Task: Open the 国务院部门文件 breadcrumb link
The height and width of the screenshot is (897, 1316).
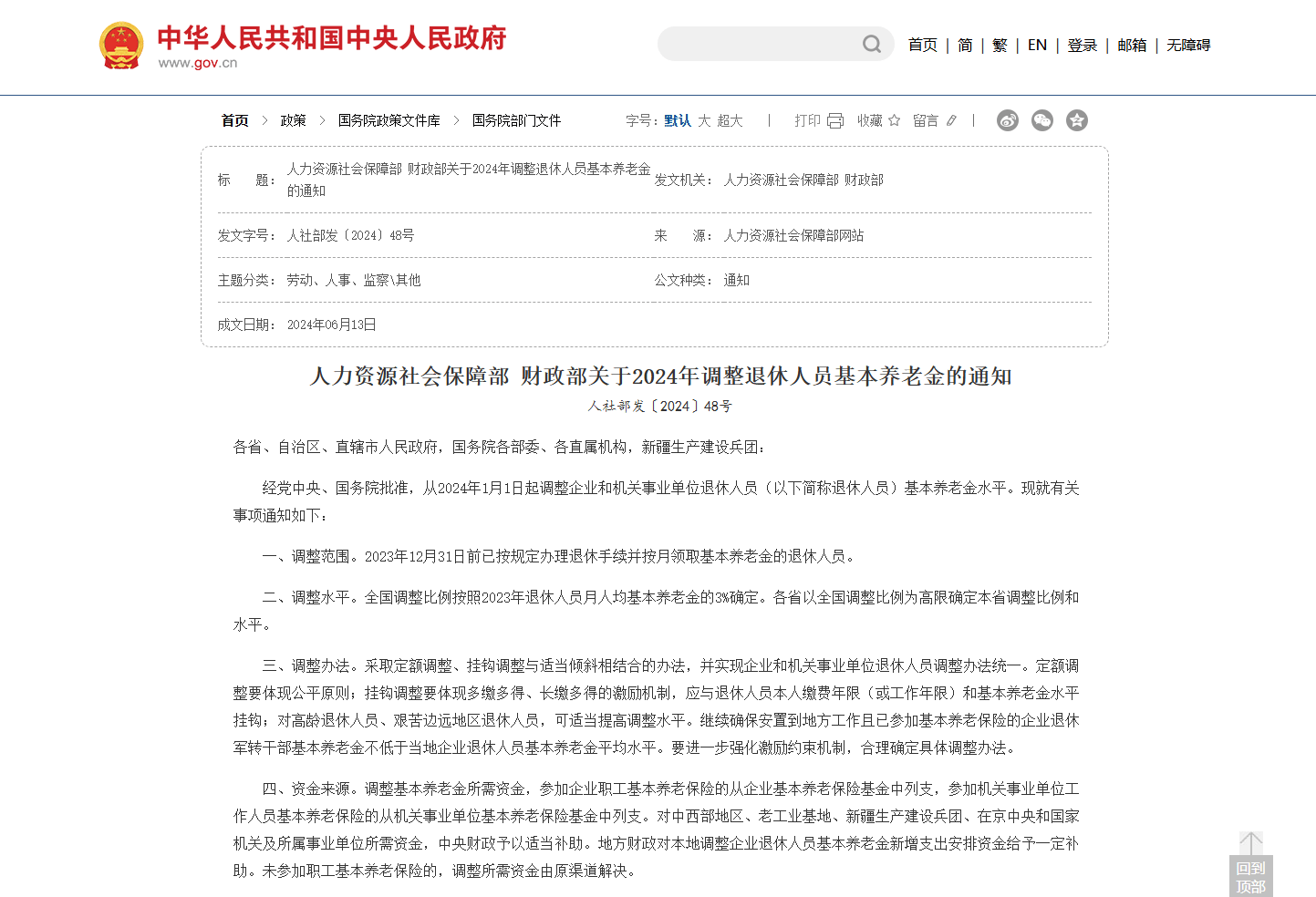Action: coord(517,119)
